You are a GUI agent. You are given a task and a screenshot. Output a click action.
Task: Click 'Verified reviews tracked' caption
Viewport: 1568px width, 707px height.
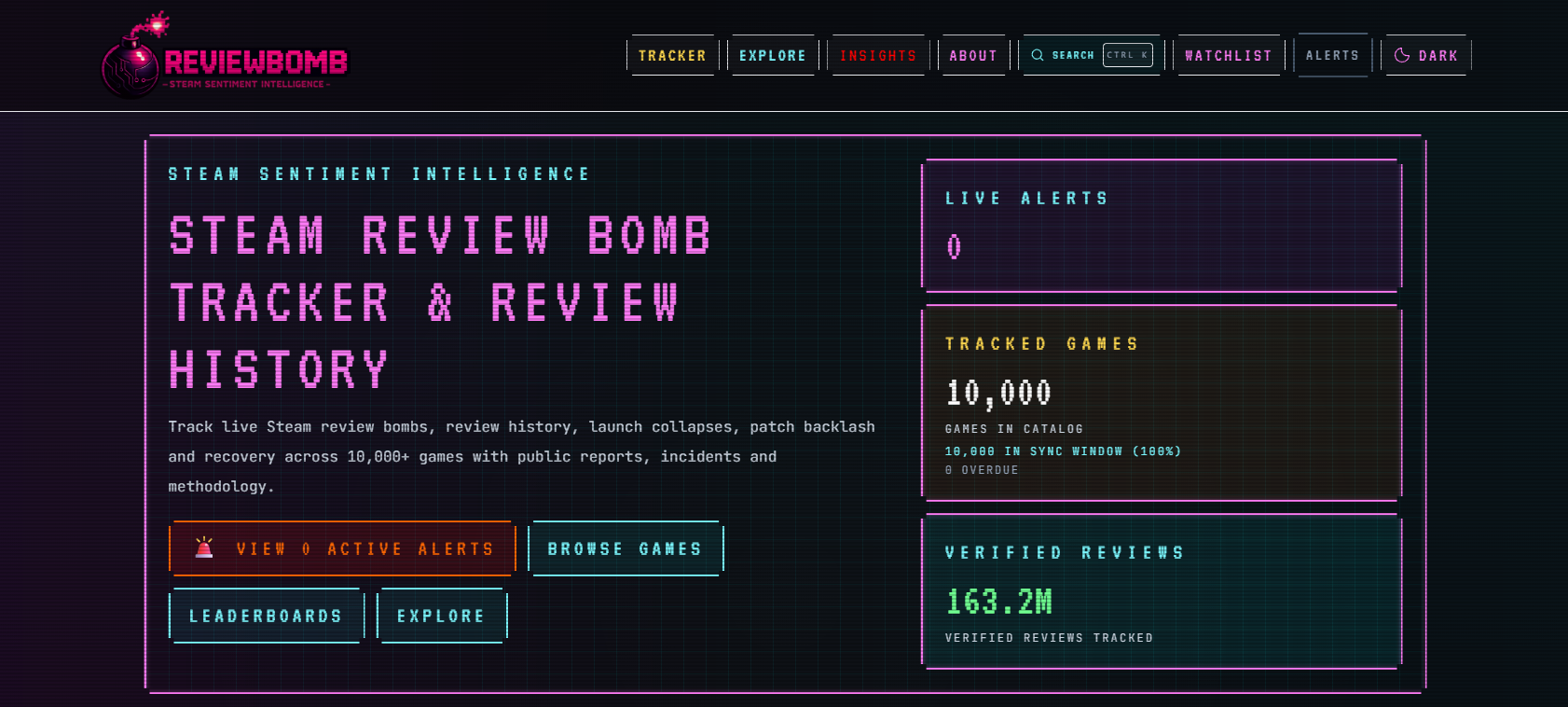pyautogui.click(x=1050, y=638)
